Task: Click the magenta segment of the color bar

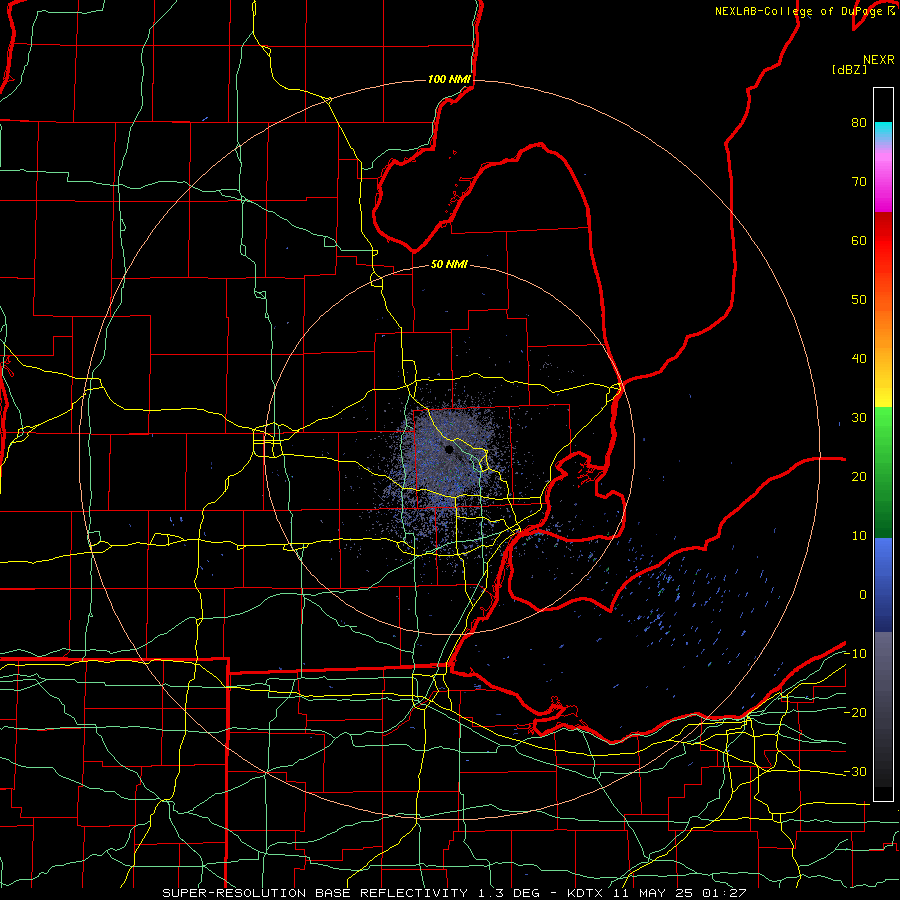Action: 883,184
